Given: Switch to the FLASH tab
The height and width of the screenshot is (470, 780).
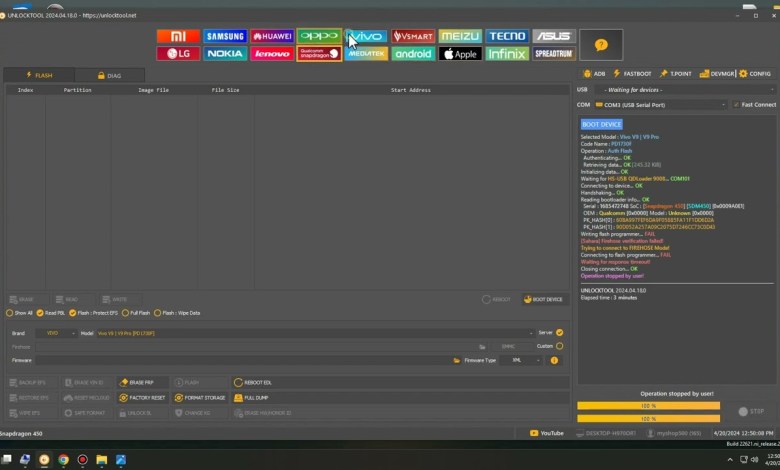Looking at the screenshot, I should pos(39,75).
